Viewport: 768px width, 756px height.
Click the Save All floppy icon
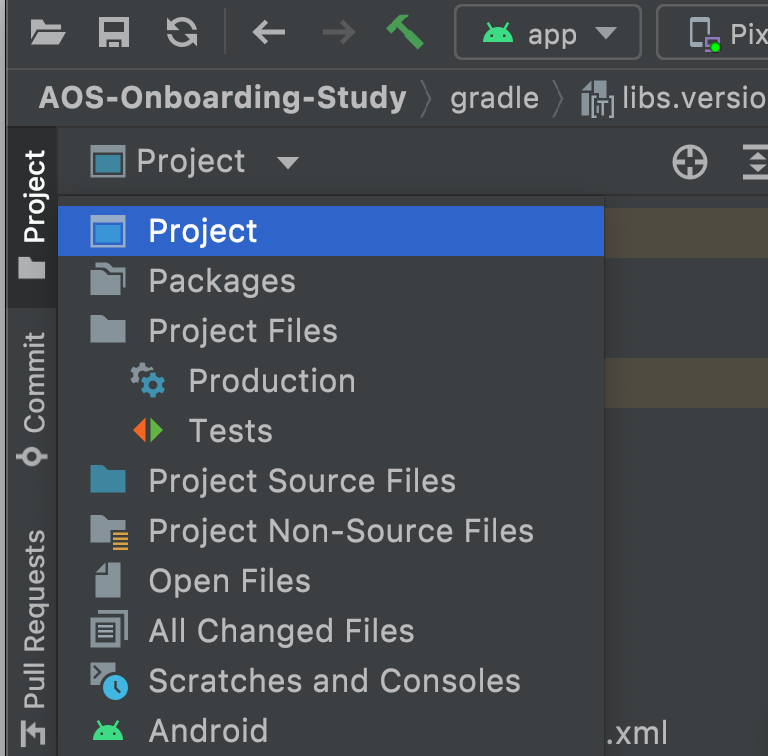point(114,33)
